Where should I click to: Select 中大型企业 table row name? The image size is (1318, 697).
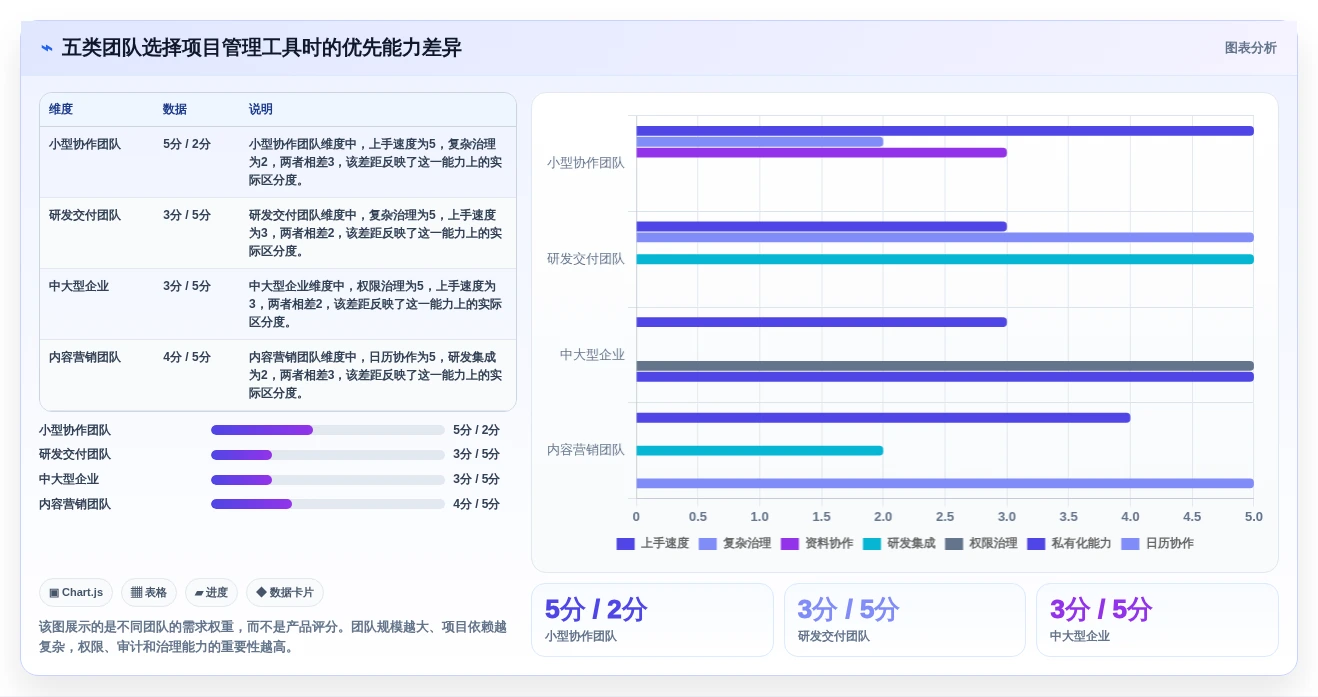[79, 286]
